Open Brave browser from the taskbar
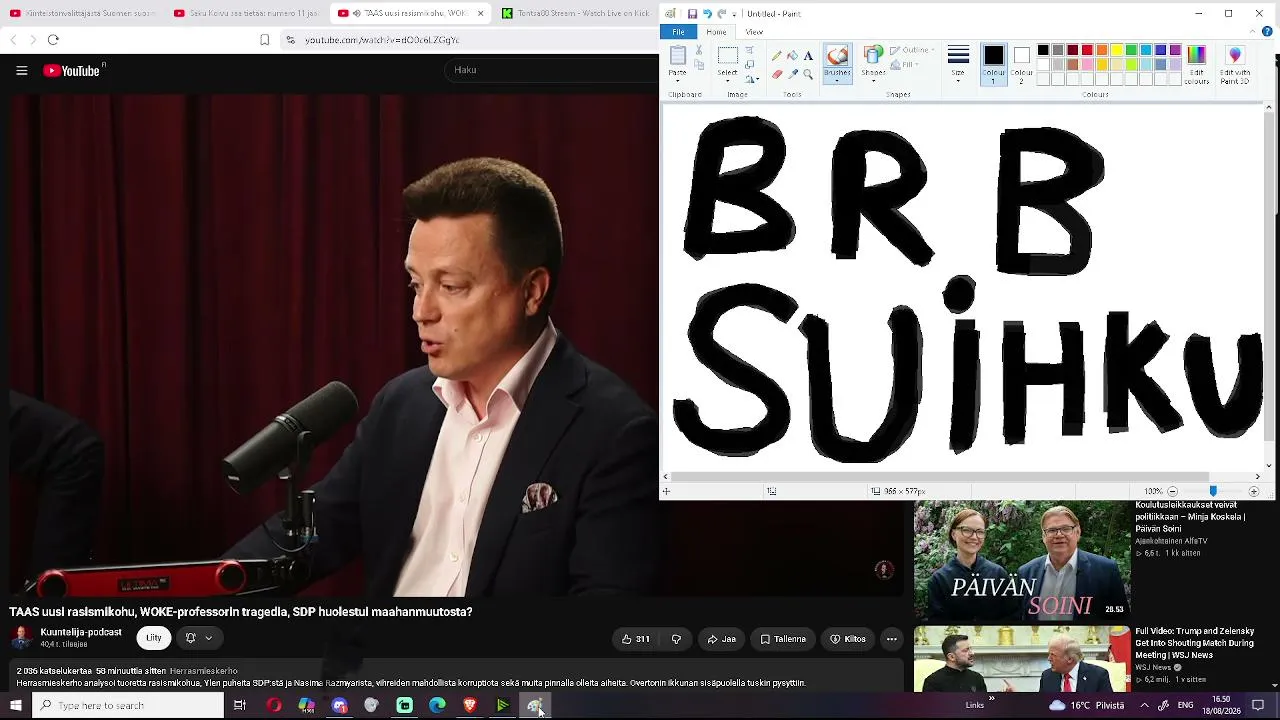This screenshot has width=1280, height=720. tap(470, 705)
